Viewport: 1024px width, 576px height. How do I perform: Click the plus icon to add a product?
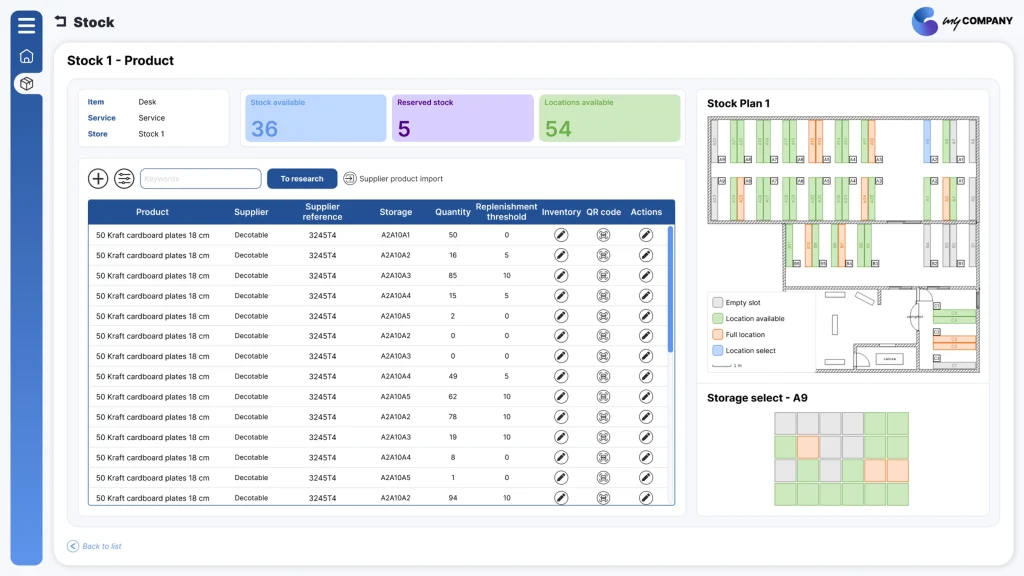[98, 178]
